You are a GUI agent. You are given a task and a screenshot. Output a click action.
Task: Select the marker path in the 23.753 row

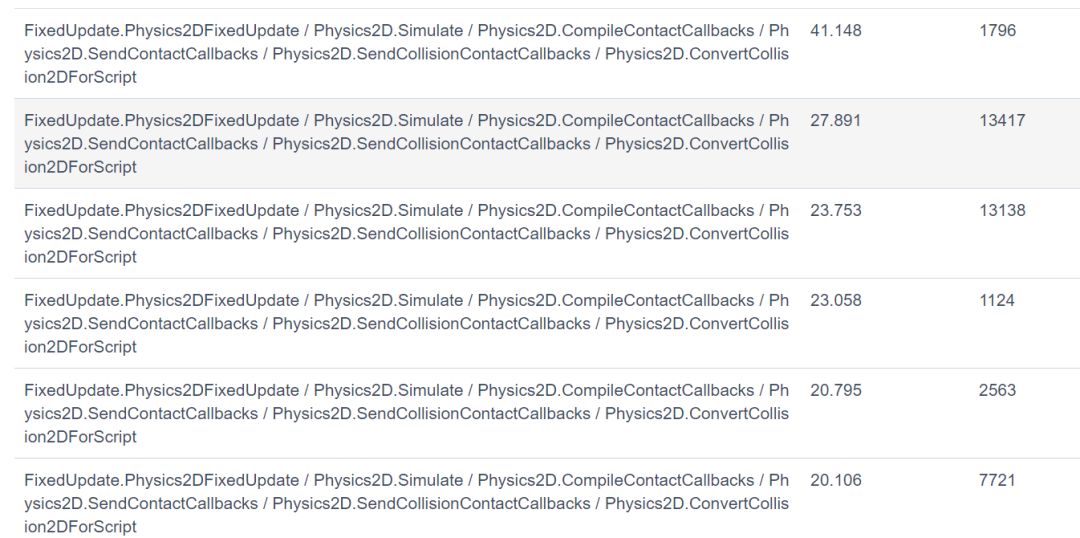(x=406, y=234)
